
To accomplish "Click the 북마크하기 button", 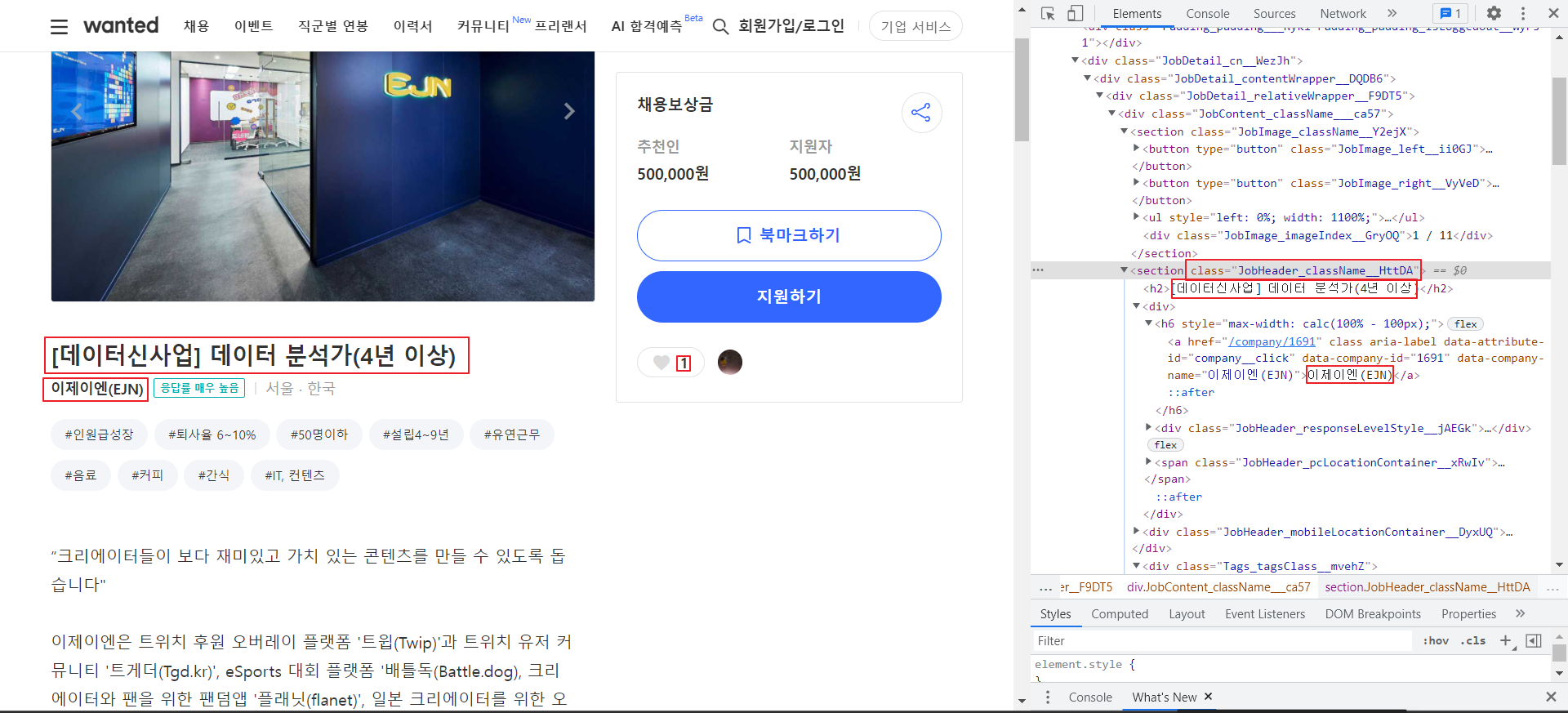I will click(x=789, y=235).
